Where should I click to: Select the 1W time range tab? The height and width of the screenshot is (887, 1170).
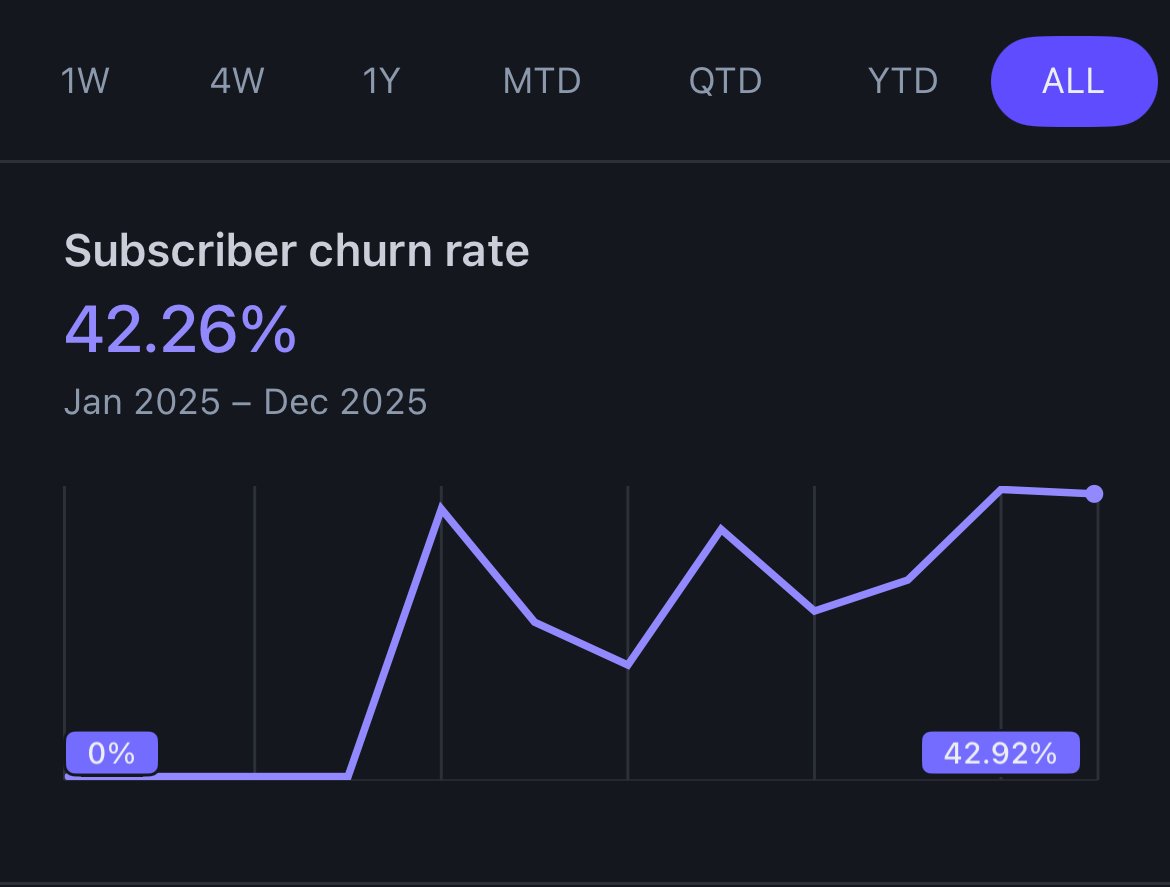(x=85, y=81)
